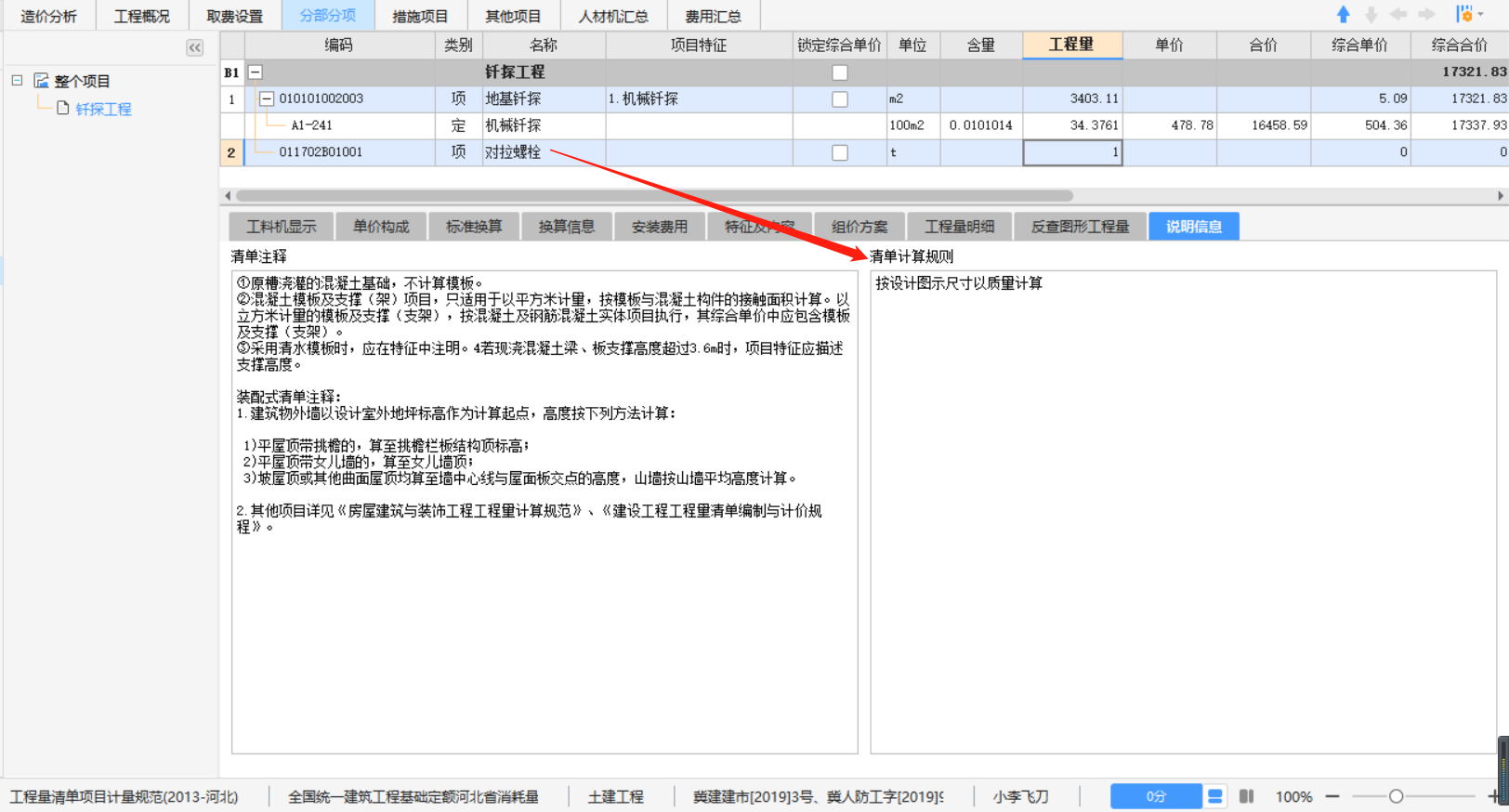Click inside the 清单计算规则 text box
The height and width of the screenshot is (812, 1509).
click(x=1184, y=512)
